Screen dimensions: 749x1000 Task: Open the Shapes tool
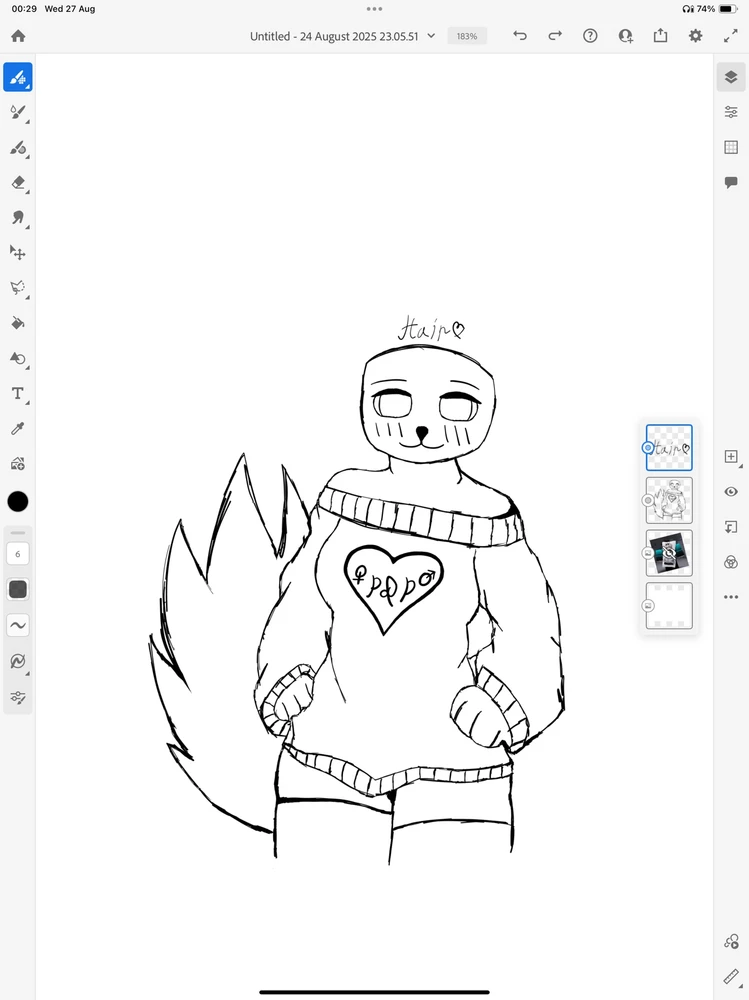[x=18, y=358]
